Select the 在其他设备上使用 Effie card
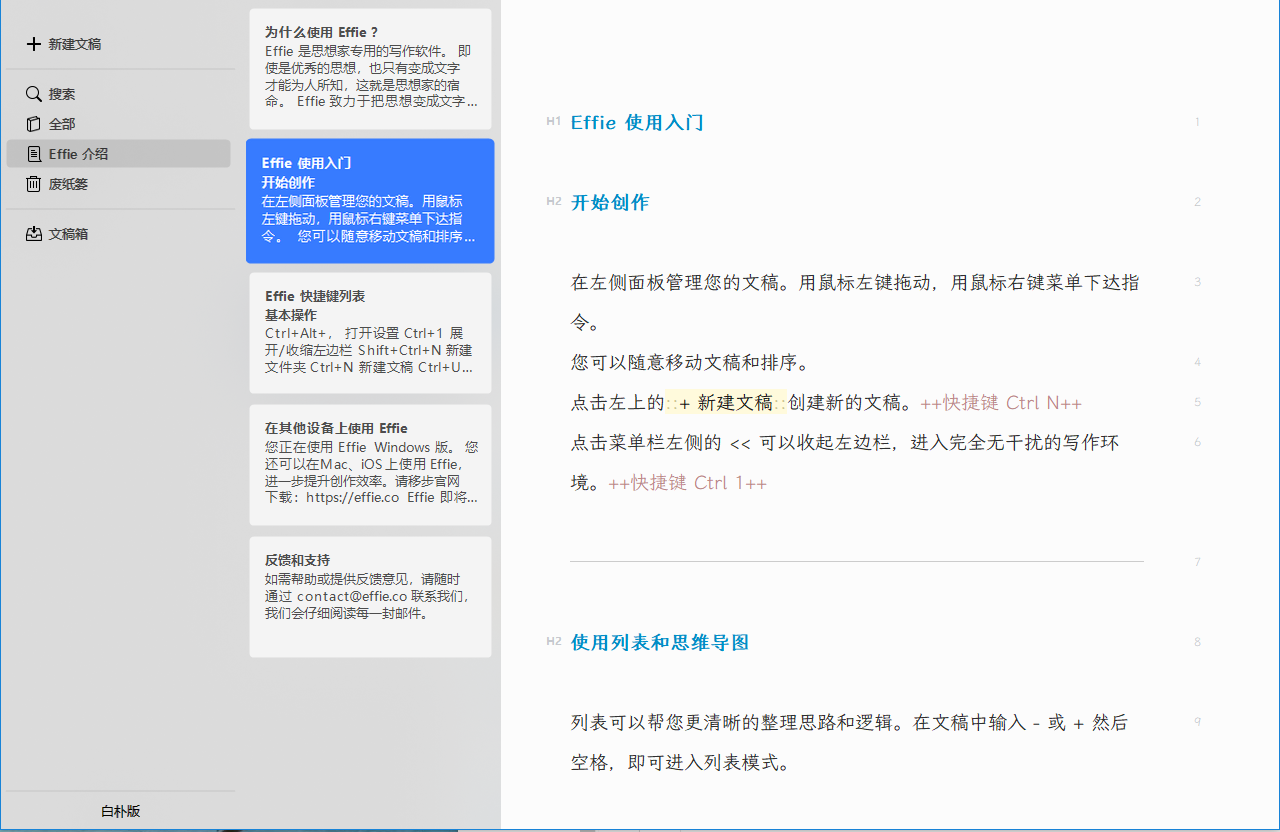1280x832 pixels. (370, 462)
